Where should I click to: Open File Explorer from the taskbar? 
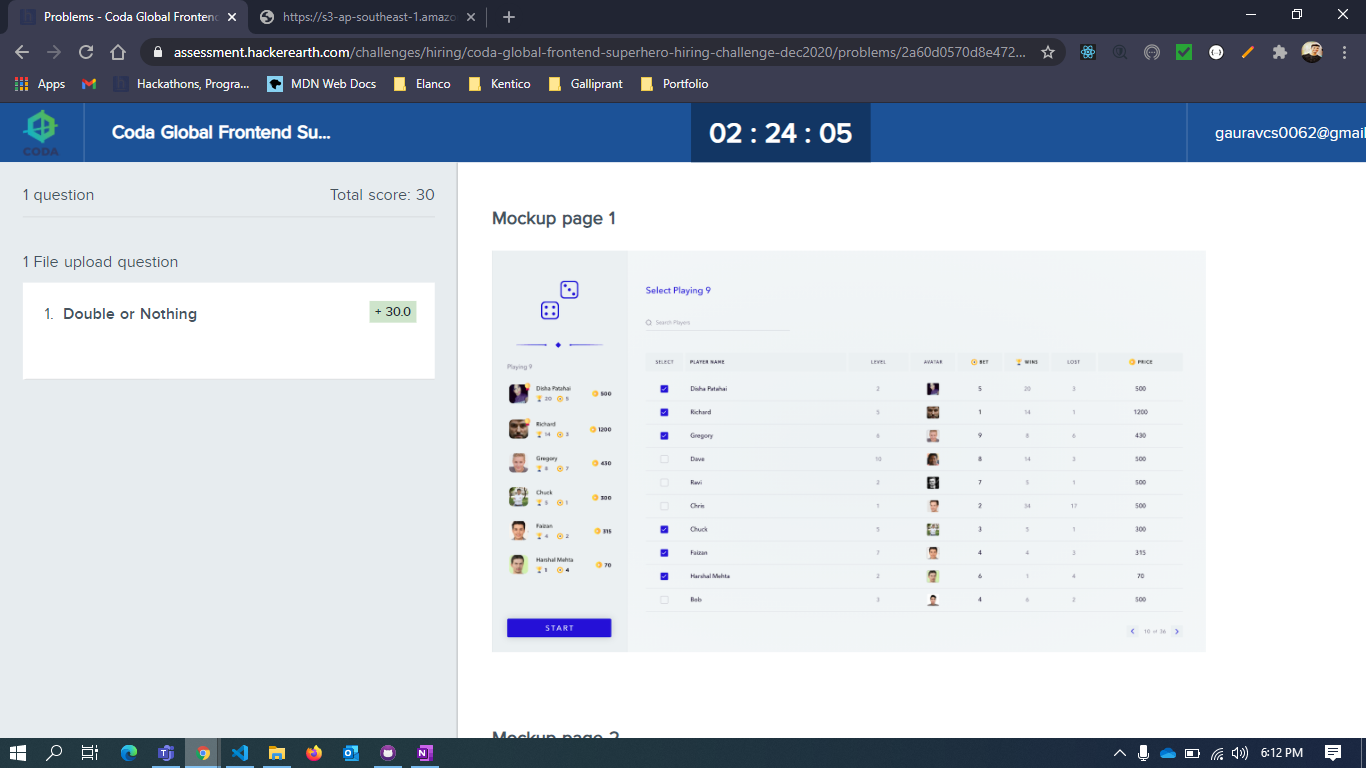click(x=277, y=753)
